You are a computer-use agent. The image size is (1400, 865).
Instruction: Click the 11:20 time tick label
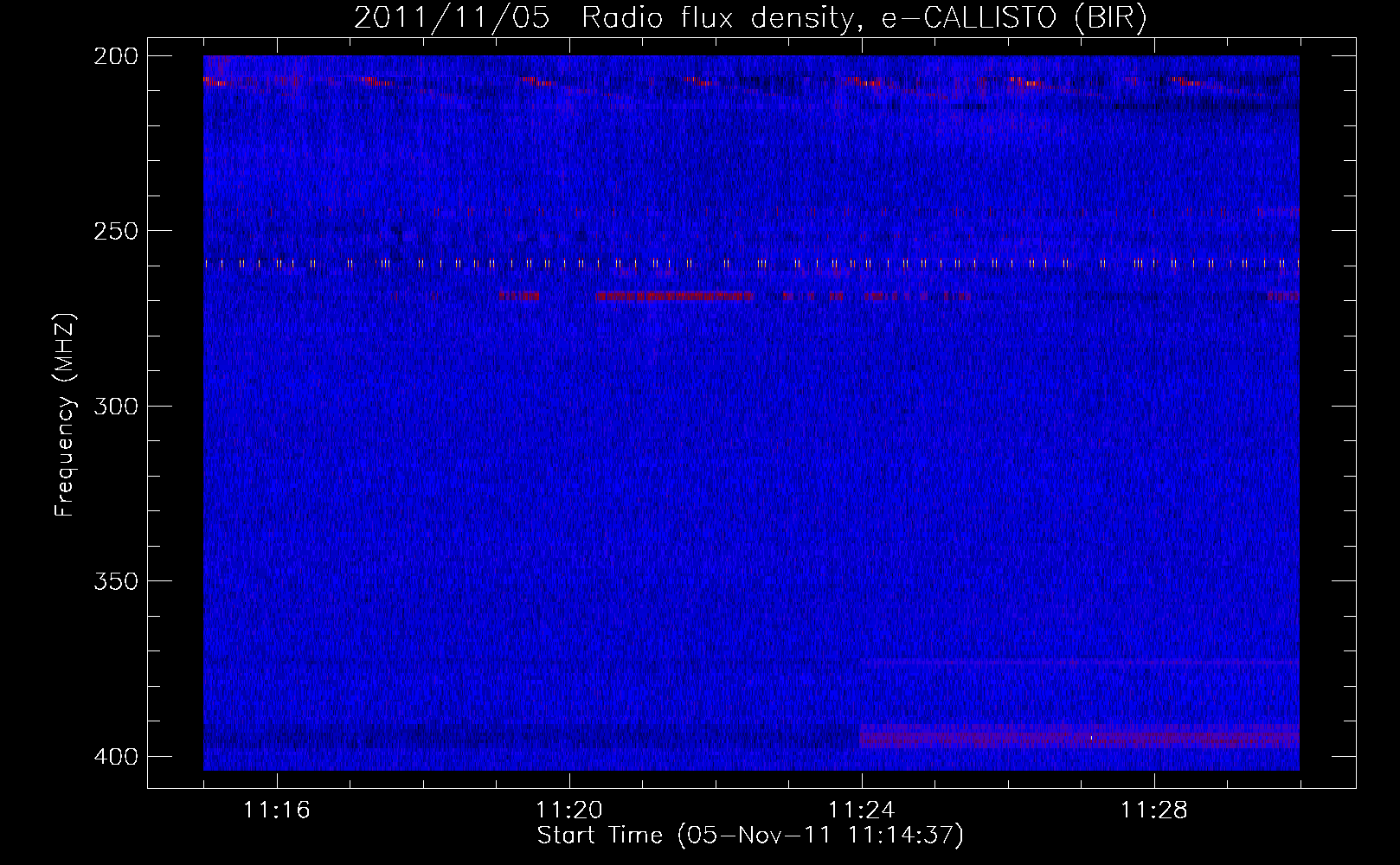(x=568, y=810)
